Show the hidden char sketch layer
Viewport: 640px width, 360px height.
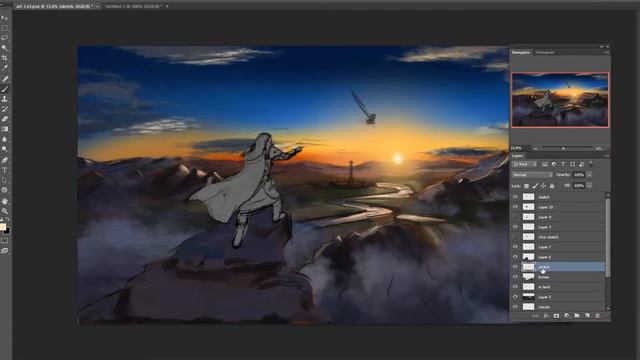click(515, 237)
